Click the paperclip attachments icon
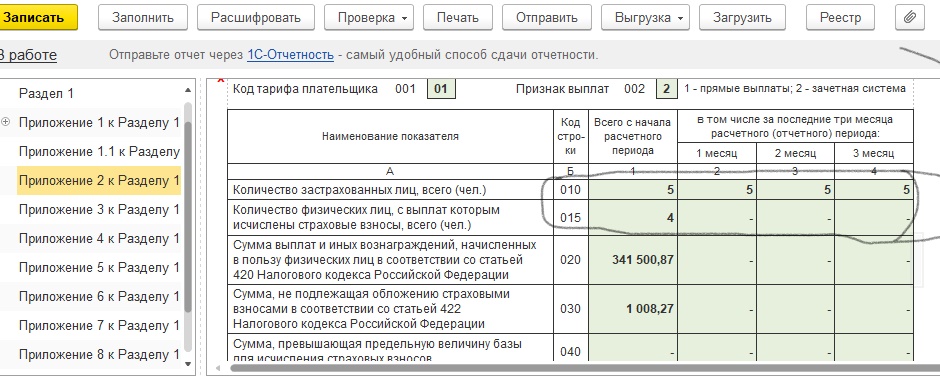Image resolution: width=940 pixels, height=378 pixels. point(910,17)
